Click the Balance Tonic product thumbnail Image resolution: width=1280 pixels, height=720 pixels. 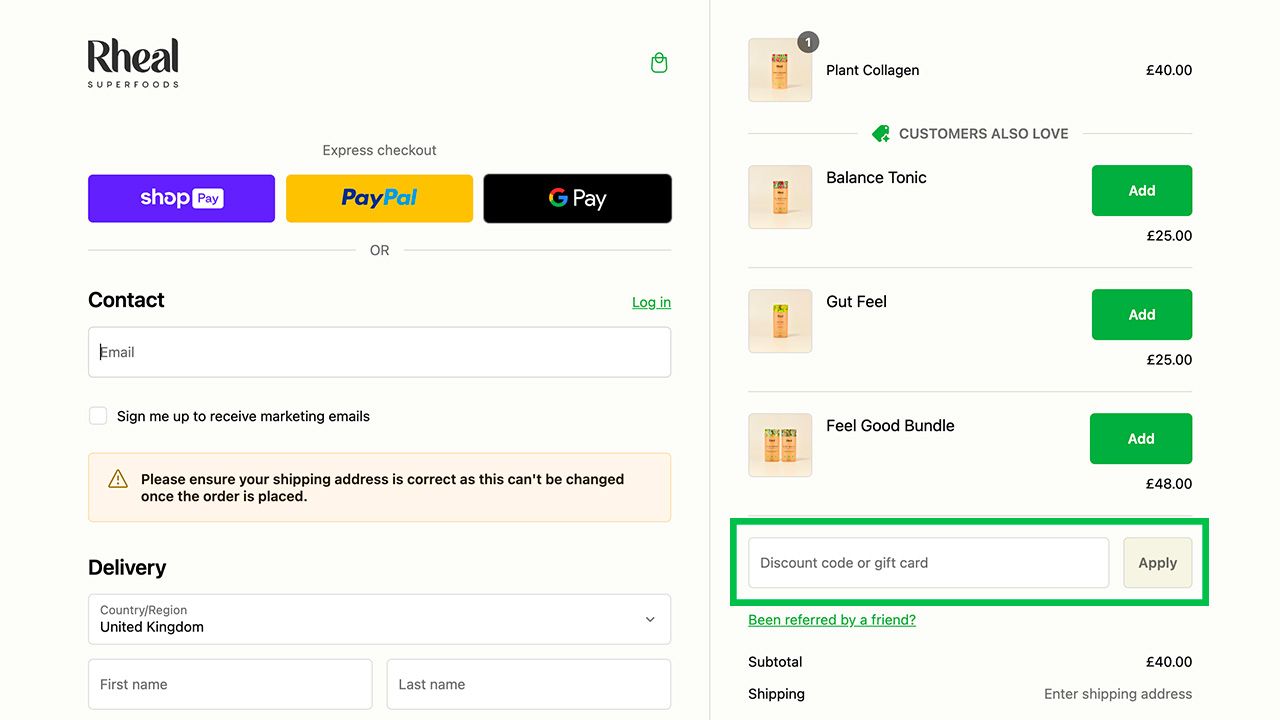(x=780, y=197)
